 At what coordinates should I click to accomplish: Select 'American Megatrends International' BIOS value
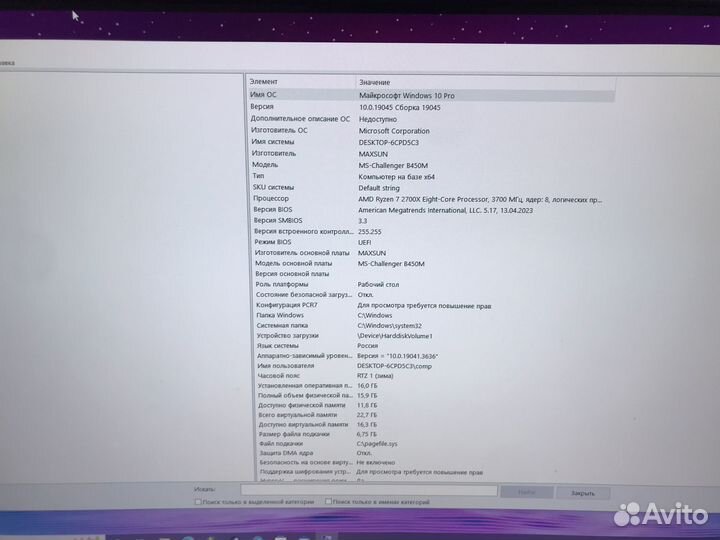(x=445, y=211)
